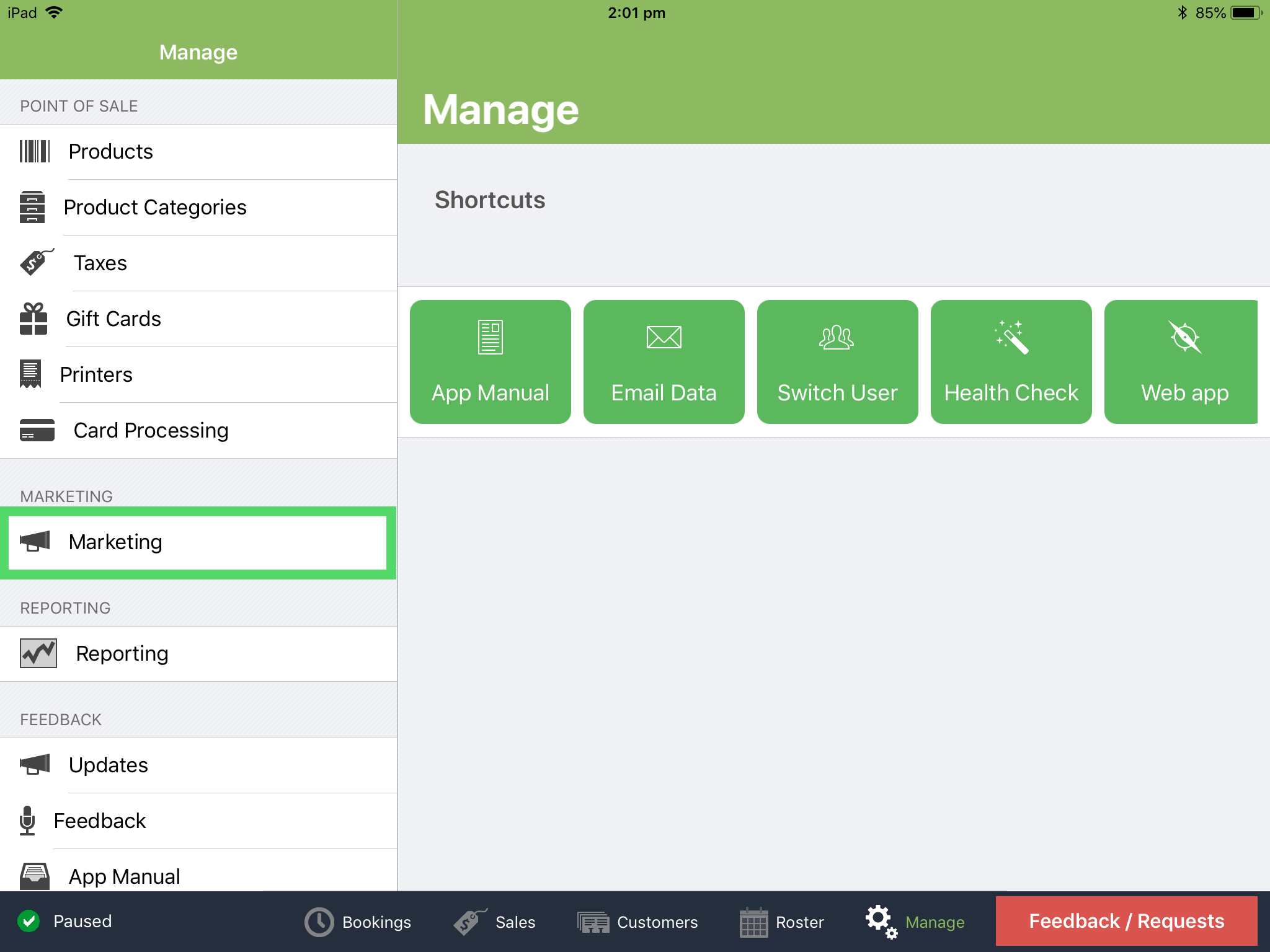
Task: Click the magic wand icon on Health Check
Action: [1011, 337]
